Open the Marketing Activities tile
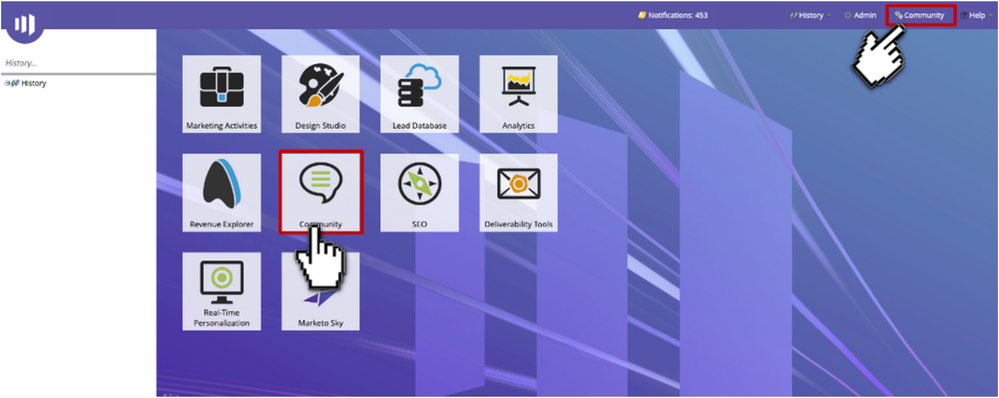Viewport: 999px width, 398px height. click(x=221, y=94)
